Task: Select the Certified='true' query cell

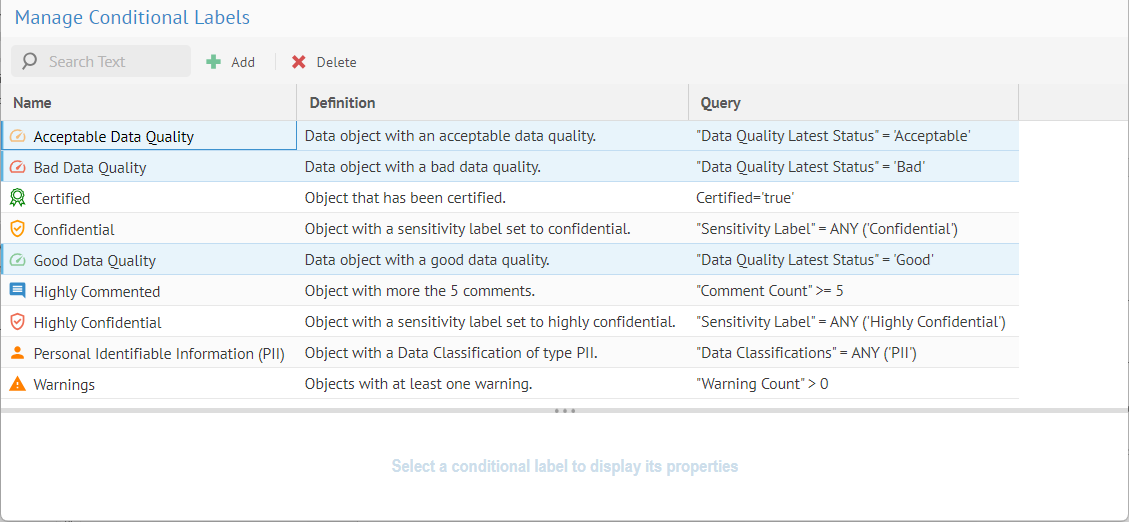Action: point(744,198)
